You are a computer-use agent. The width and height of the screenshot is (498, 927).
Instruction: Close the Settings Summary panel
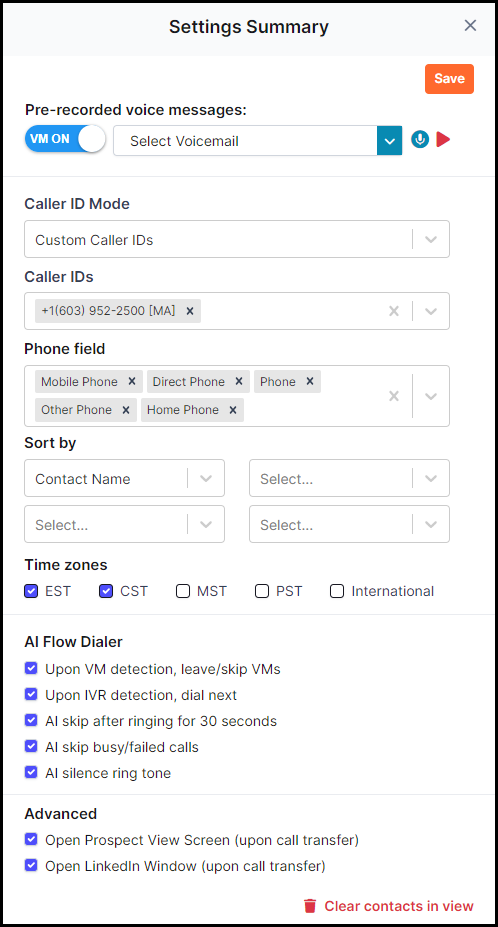tap(470, 25)
